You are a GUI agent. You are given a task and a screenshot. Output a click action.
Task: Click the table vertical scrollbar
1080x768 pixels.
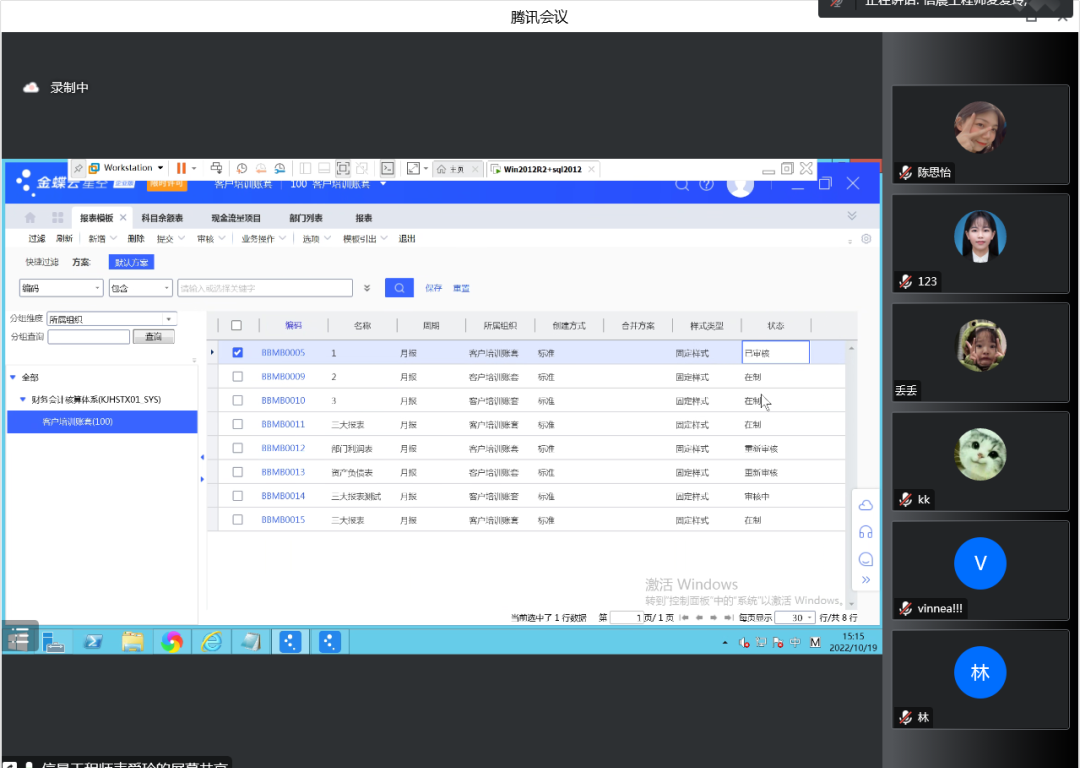coord(851,475)
